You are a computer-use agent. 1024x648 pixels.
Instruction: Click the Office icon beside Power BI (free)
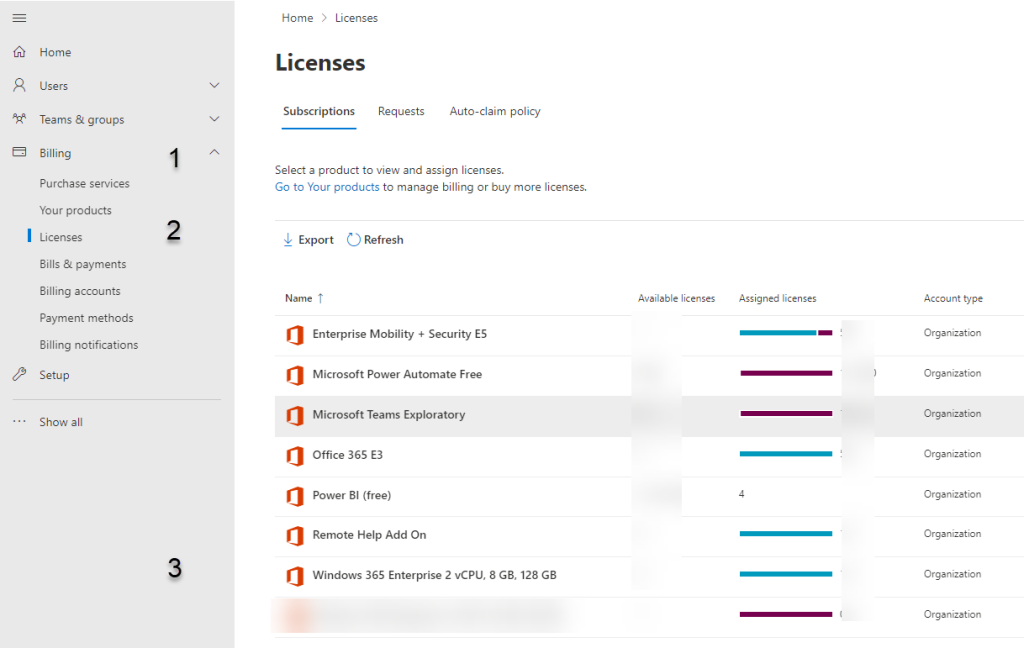coord(294,495)
